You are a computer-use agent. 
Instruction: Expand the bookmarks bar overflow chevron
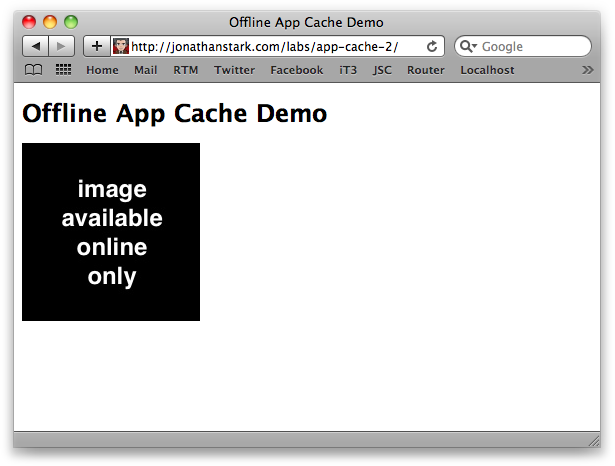[x=587, y=70]
